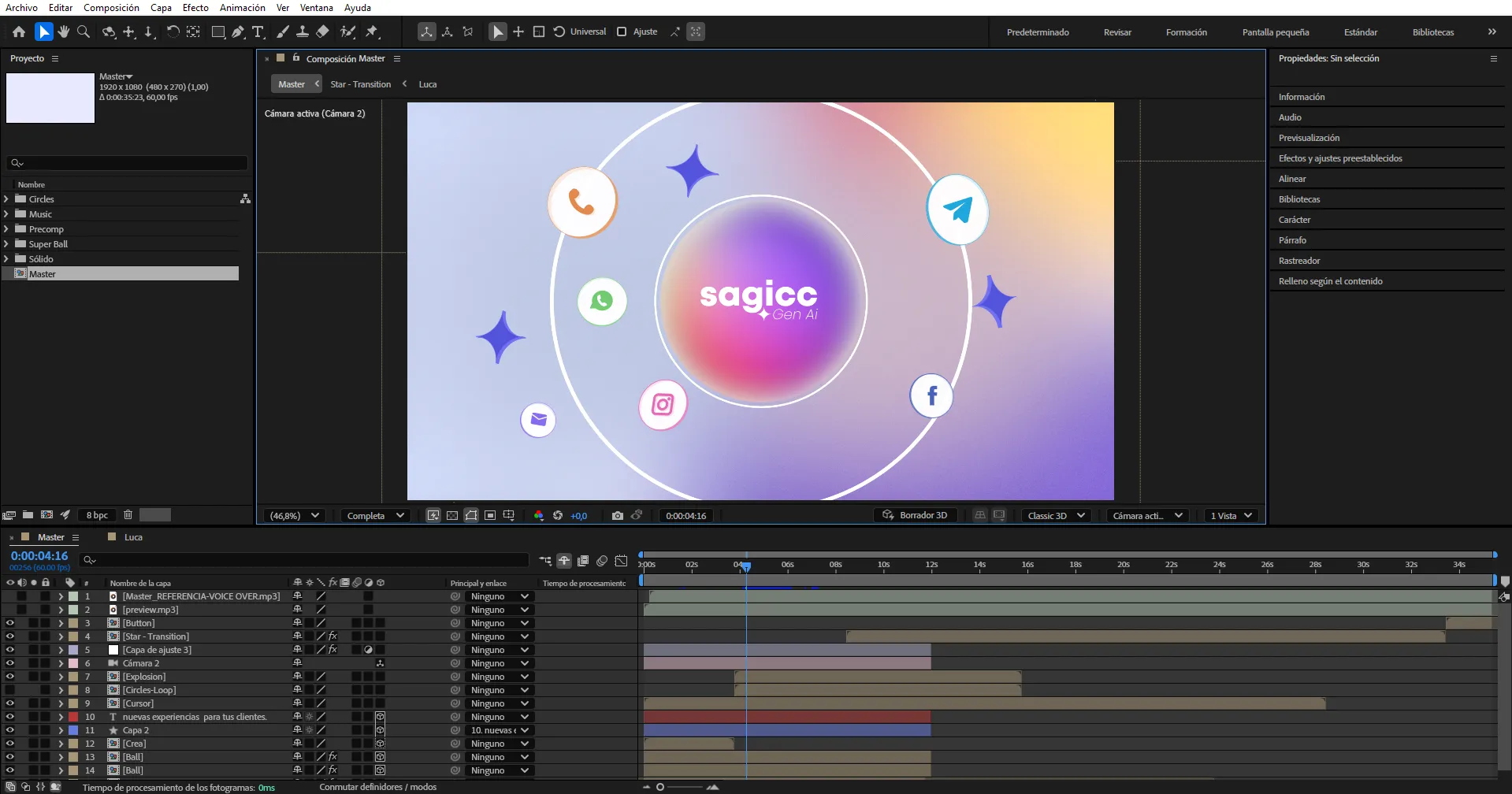
Task: Enable frame blending for the timeline
Action: [583, 561]
